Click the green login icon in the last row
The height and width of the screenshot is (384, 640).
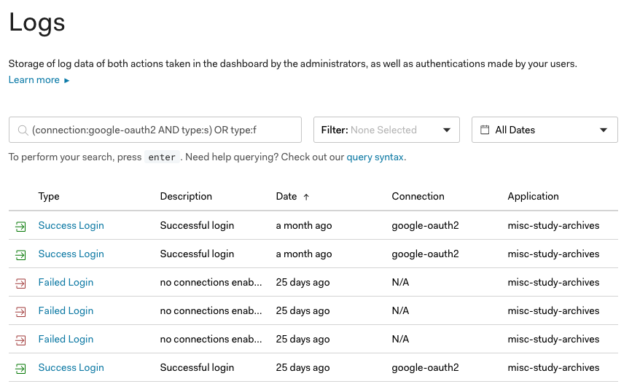pyautogui.click(x=21, y=368)
